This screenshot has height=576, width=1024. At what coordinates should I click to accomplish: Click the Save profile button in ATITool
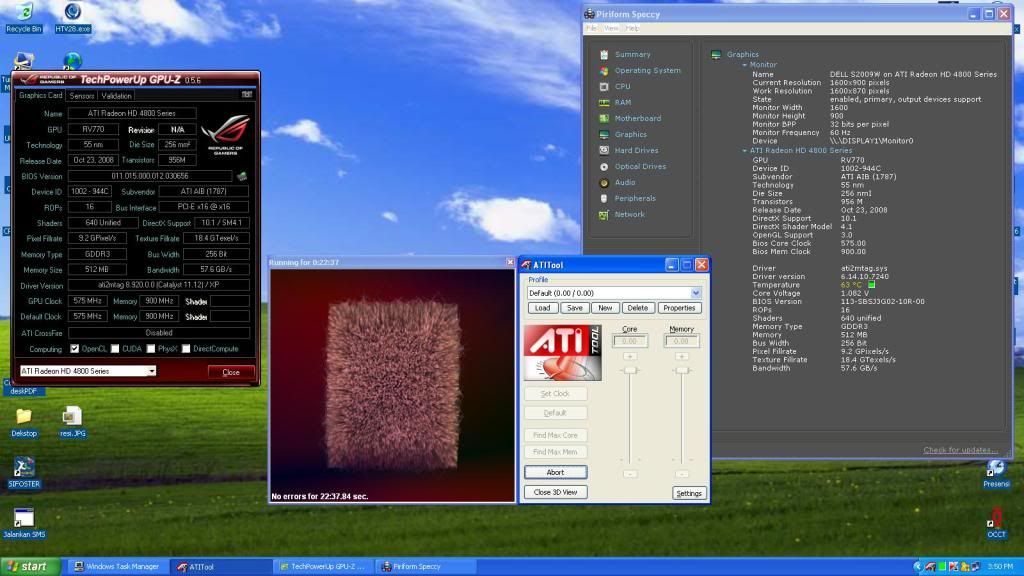(575, 308)
